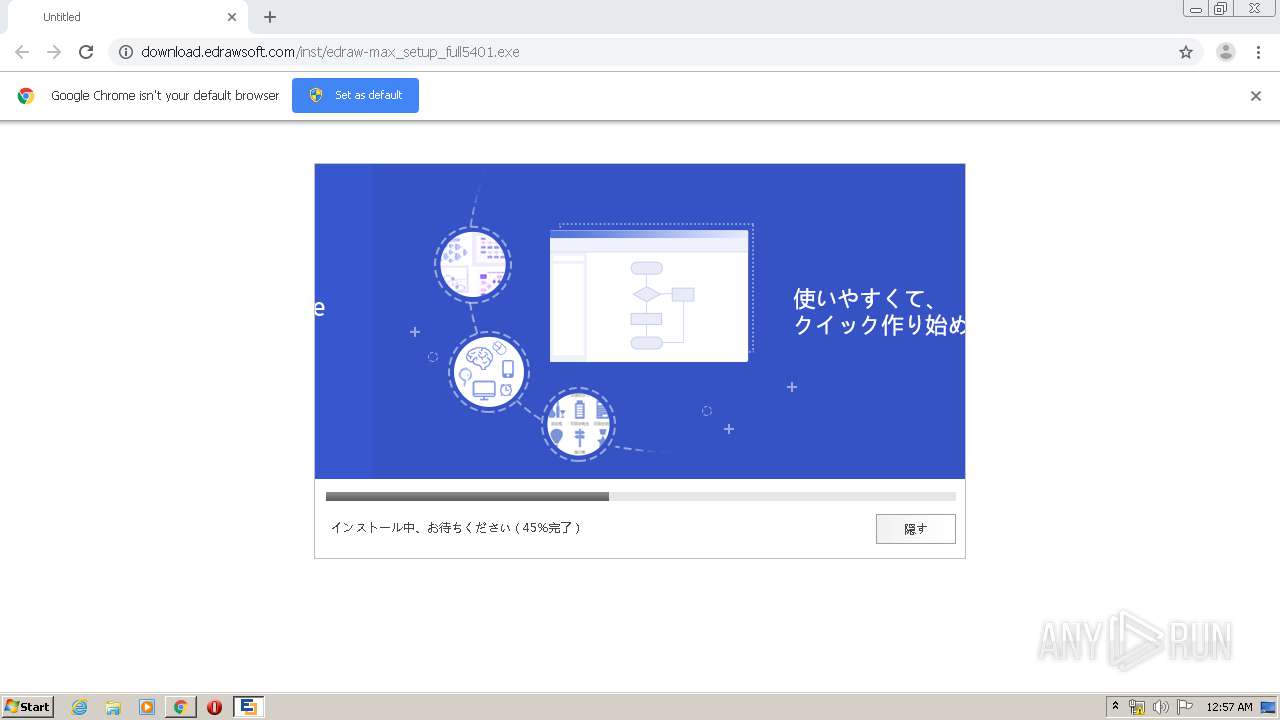Close the Untitled tab

(x=232, y=17)
